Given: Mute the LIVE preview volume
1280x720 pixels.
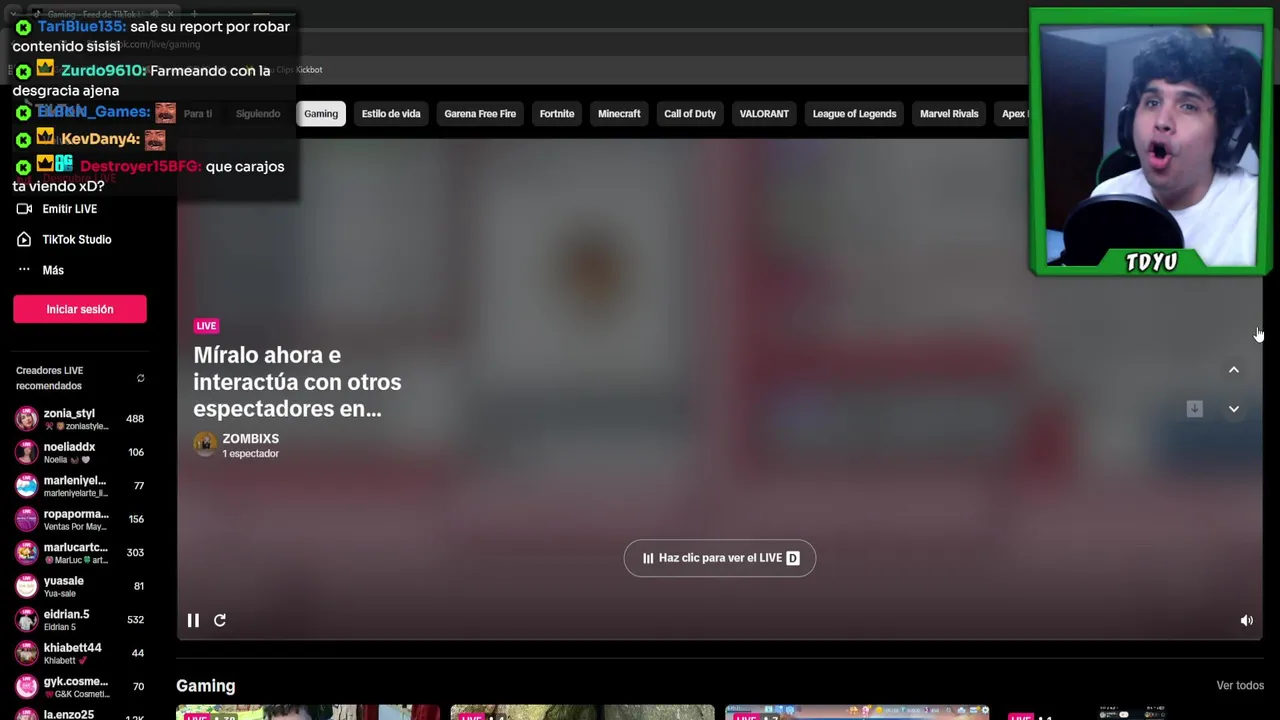Looking at the screenshot, I should pyautogui.click(x=1246, y=621).
